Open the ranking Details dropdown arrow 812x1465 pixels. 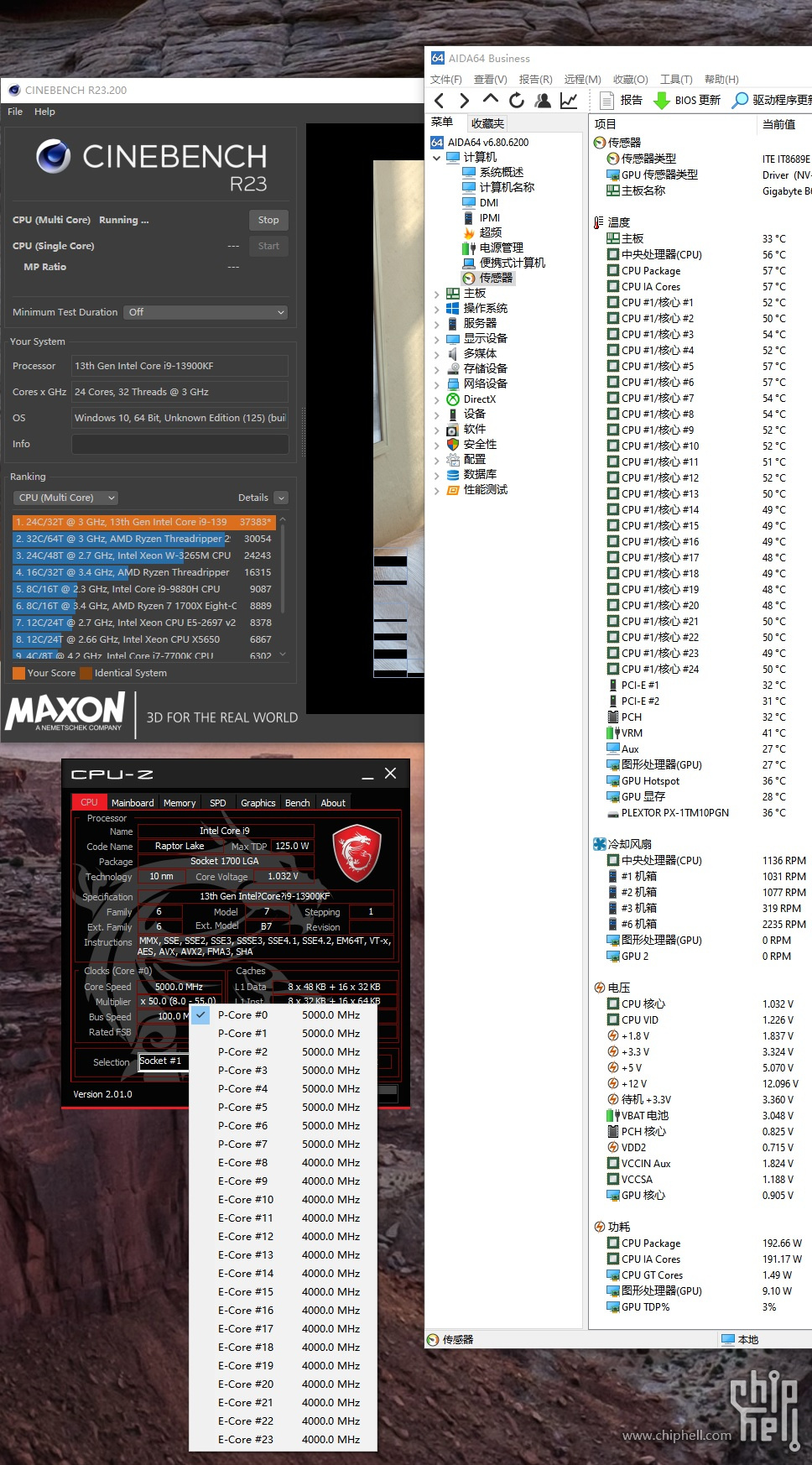click(281, 498)
